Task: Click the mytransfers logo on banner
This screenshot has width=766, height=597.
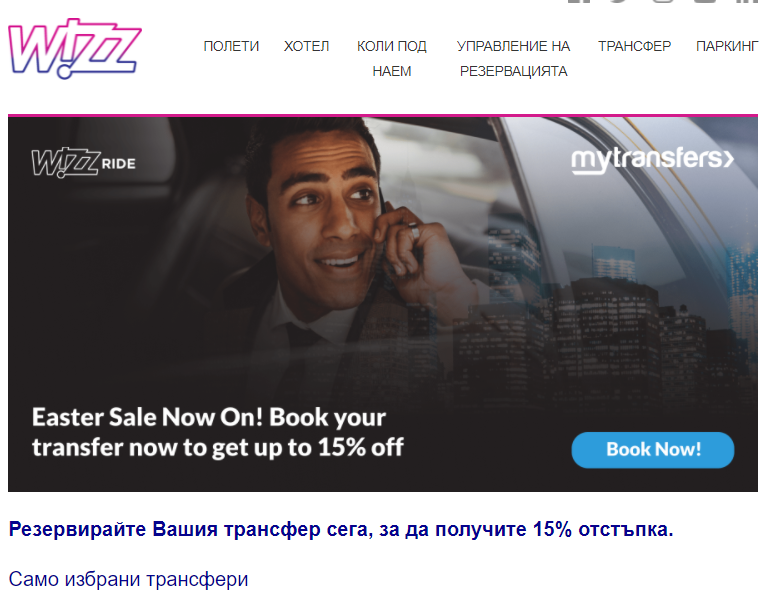Action: (653, 160)
